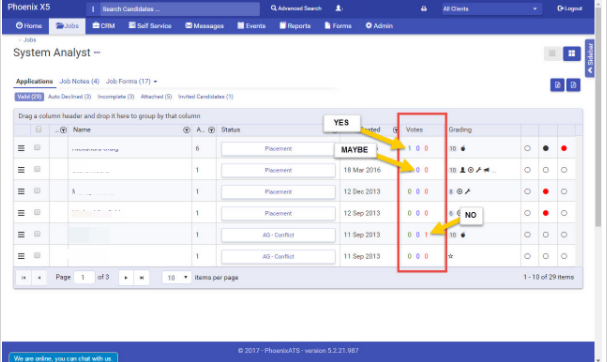This screenshot has width=607, height=362.
Task: Go to next page of results
Action: pyautogui.click(x=126, y=278)
